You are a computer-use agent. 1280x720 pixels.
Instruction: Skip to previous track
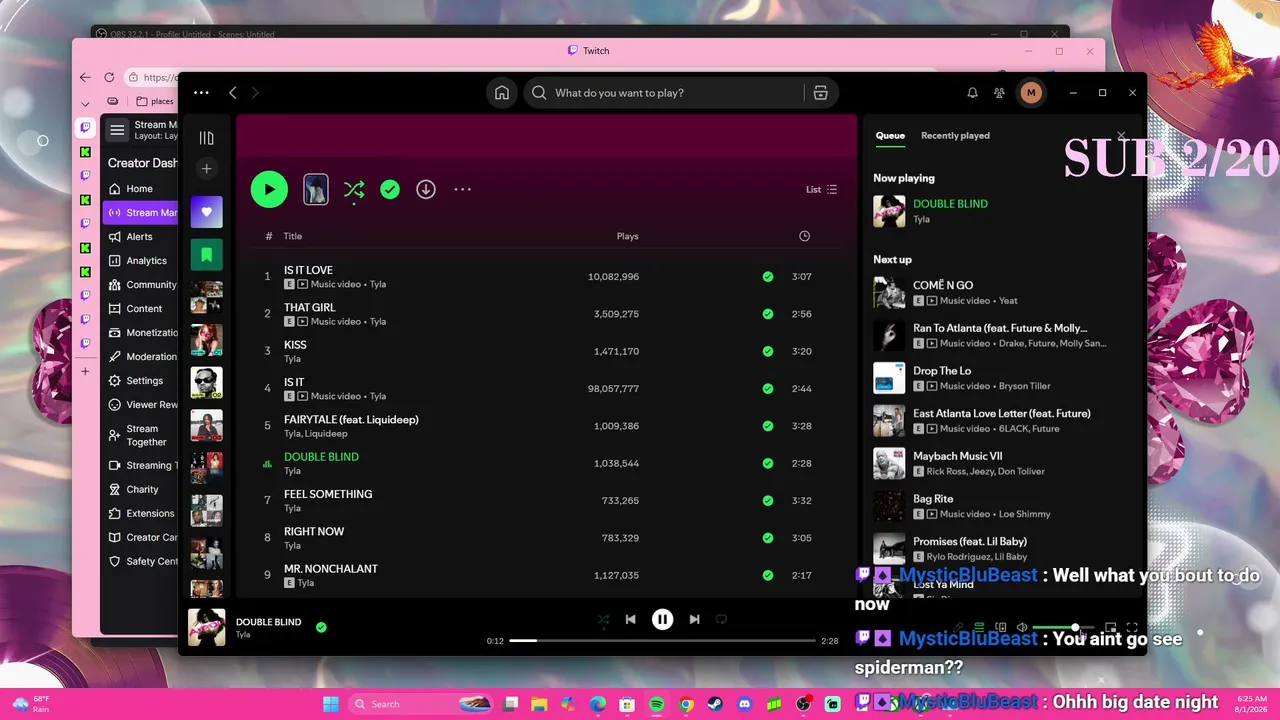tap(630, 619)
